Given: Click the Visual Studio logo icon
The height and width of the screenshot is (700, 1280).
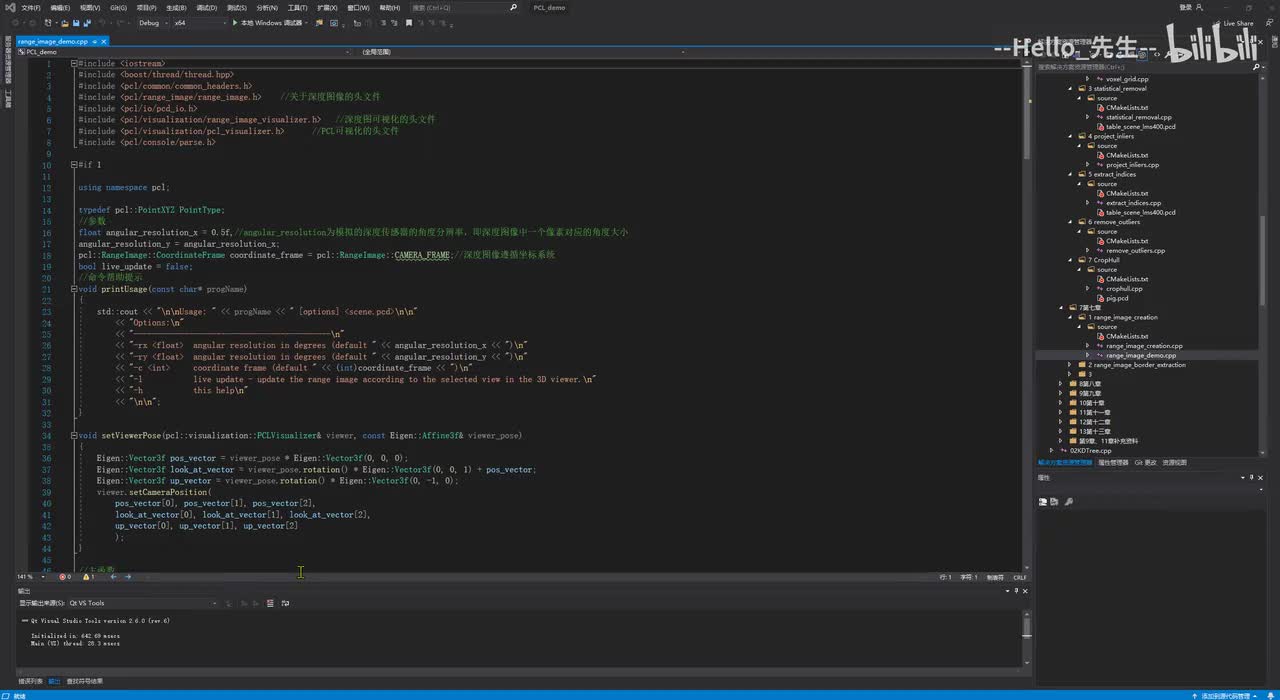Looking at the screenshot, I should [8, 7].
